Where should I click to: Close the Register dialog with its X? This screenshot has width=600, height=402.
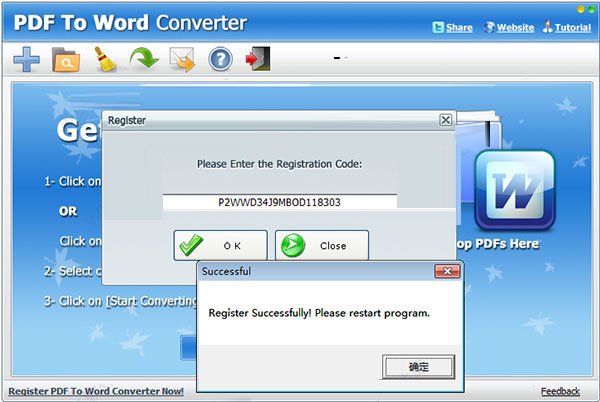[445, 120]
